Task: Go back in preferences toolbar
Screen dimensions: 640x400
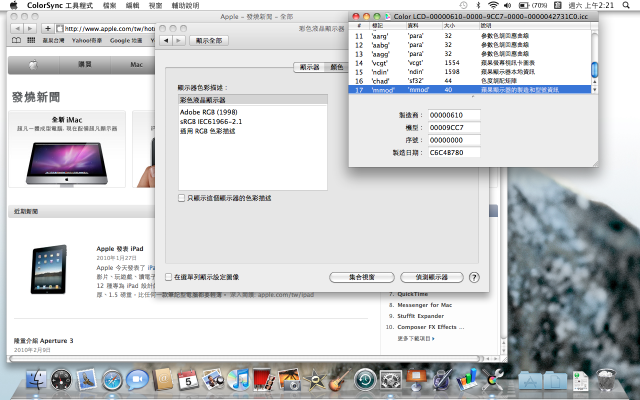Action: 166,40
